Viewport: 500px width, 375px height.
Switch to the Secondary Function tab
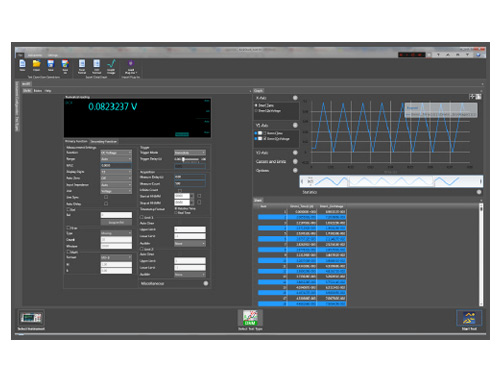tap(104, 142)
